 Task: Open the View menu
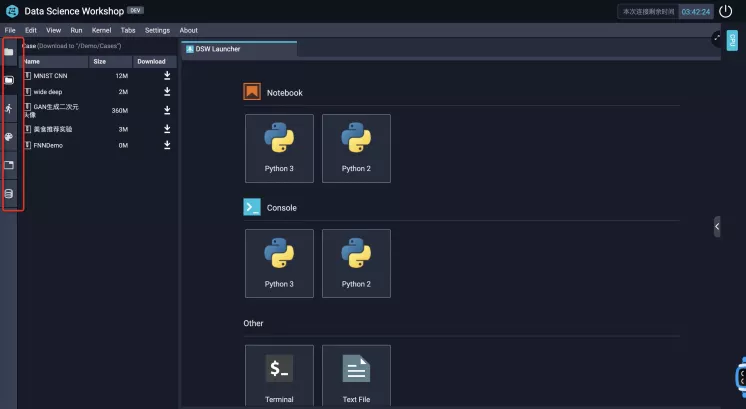[53, 30]
